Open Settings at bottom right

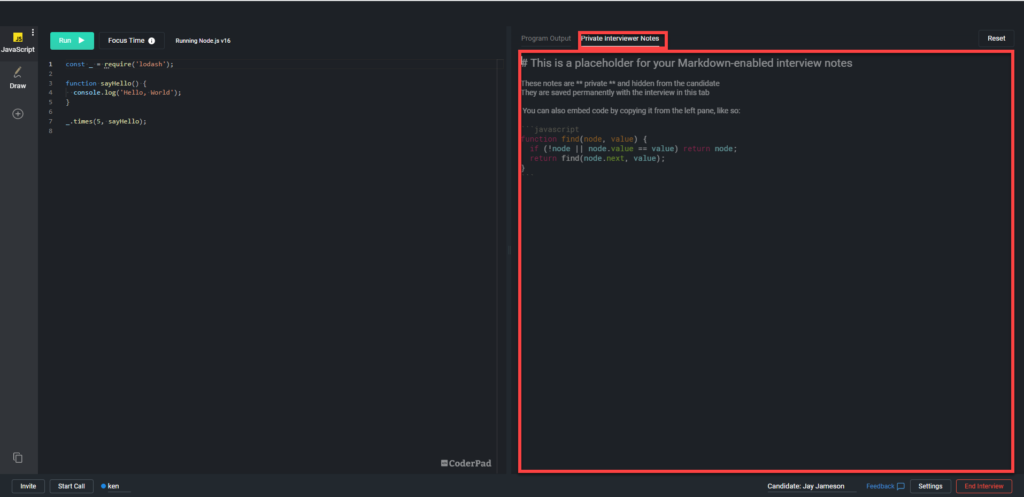(930, 486)
